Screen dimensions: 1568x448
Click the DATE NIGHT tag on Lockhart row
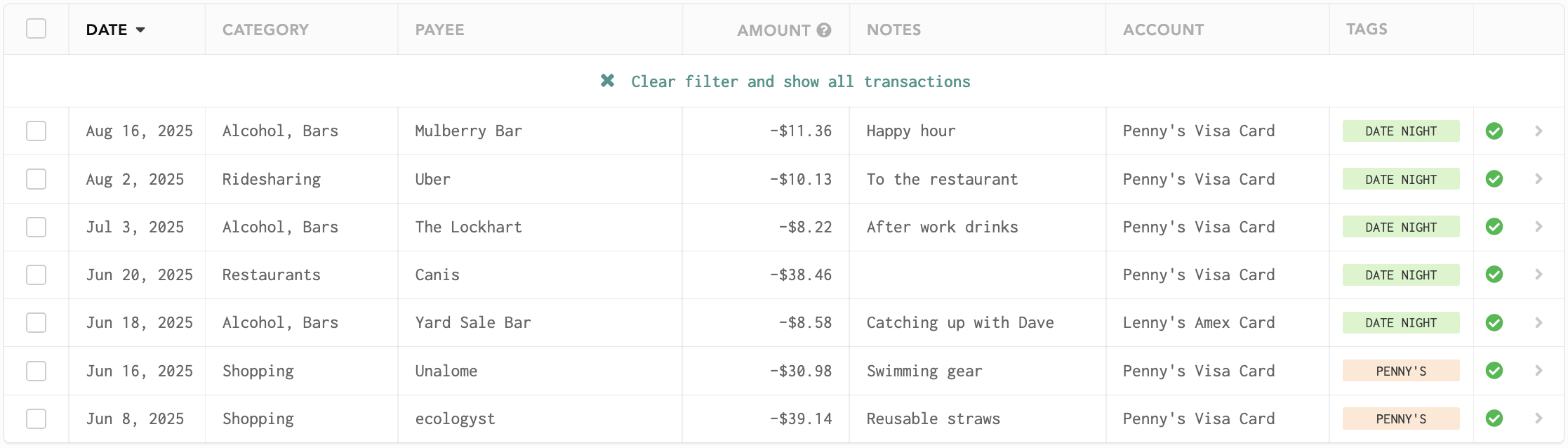click(x=1400, y=227)
